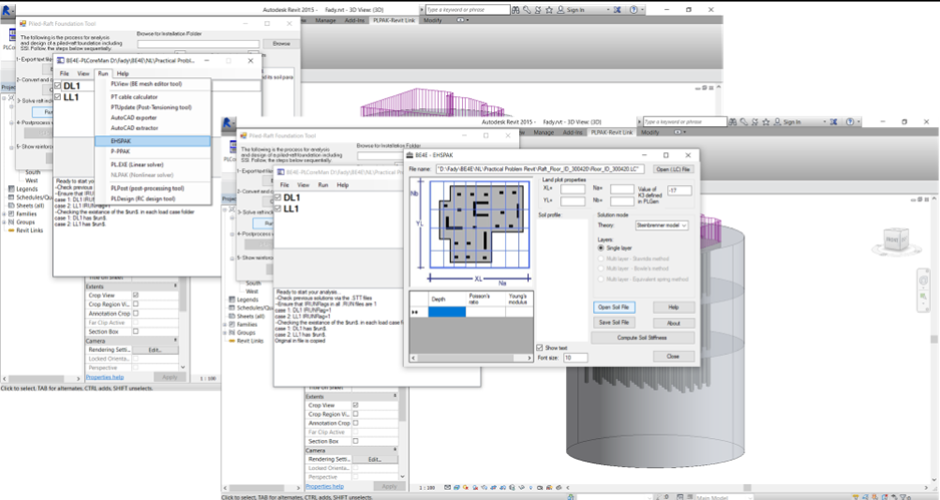The width and height of the screenshot is (940, 500).
Task: Toggle the LL1 checkbox in upper PLCoreMan window
Action: tap(58, 97)
